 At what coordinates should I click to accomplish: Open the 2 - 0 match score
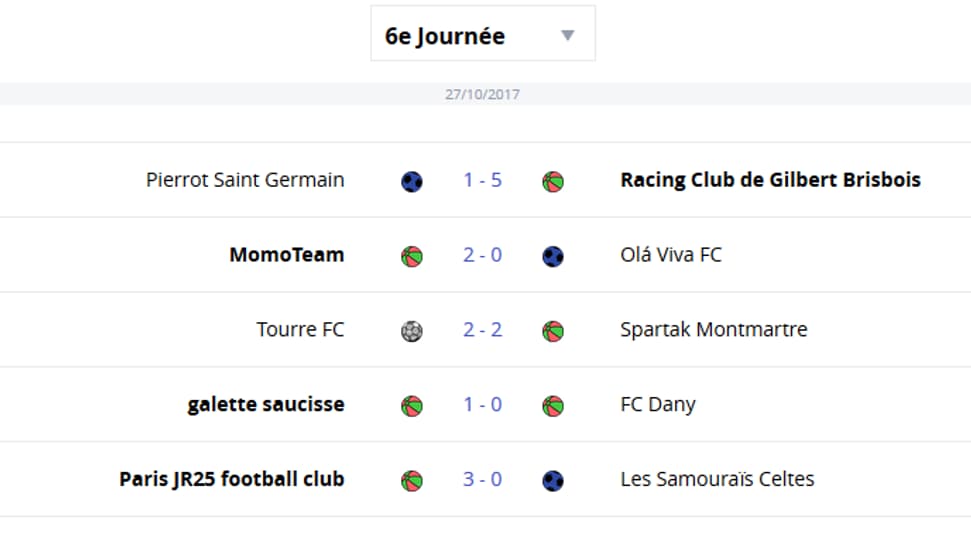coord(482,255)
